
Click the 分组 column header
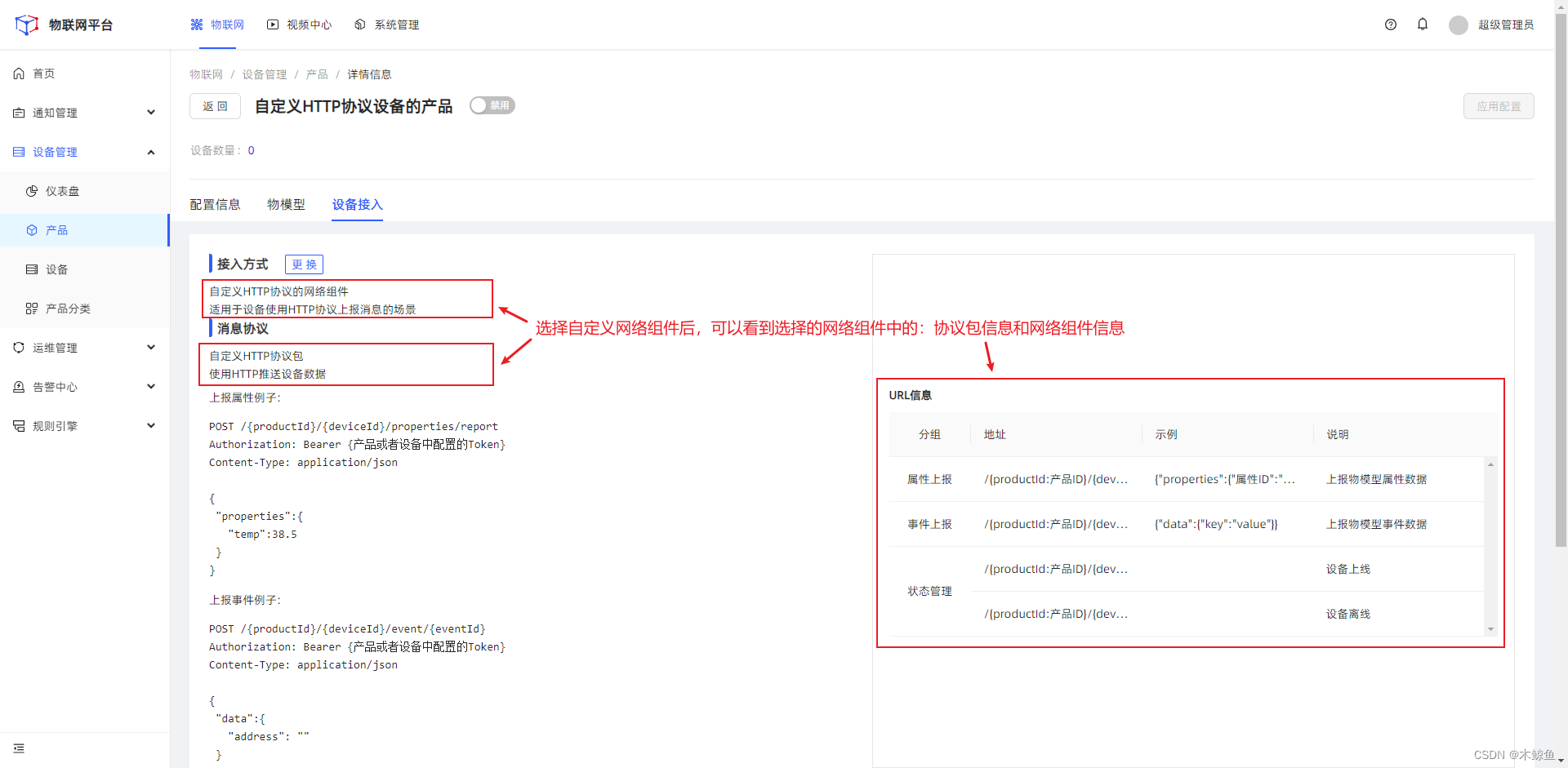[x=929, y=434]
